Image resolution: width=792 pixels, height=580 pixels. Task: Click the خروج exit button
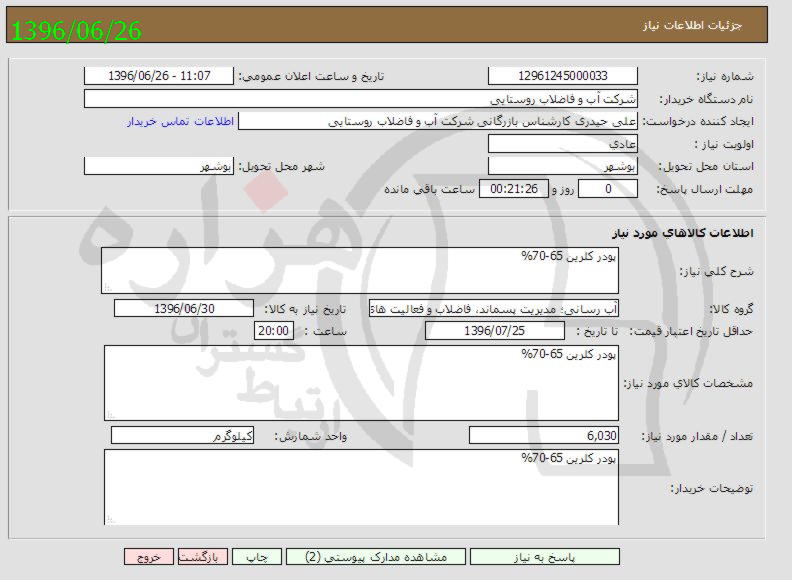149,557
